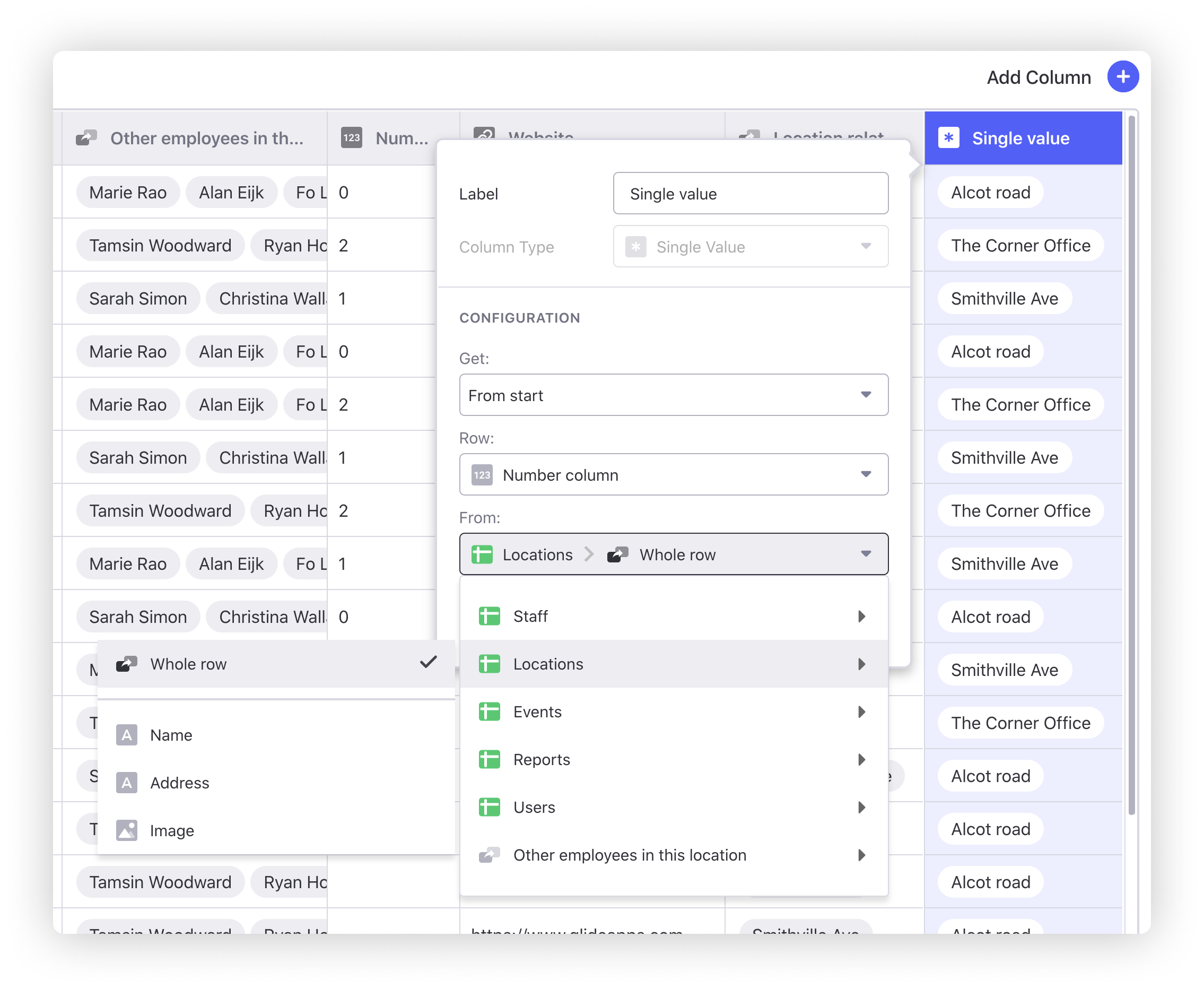Viewport: 1204px width, 989px height.
Task: Click green table icon beside Staff
Action: tap(489, 616)
